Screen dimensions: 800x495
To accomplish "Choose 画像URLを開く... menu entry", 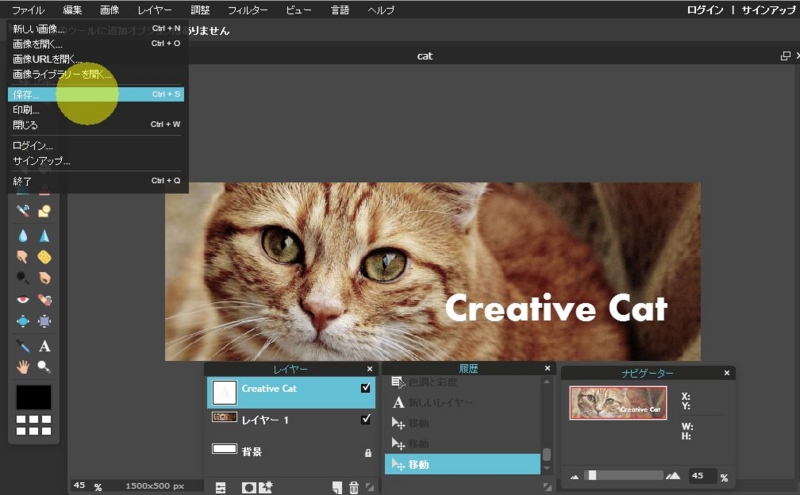I will point(96,59).
